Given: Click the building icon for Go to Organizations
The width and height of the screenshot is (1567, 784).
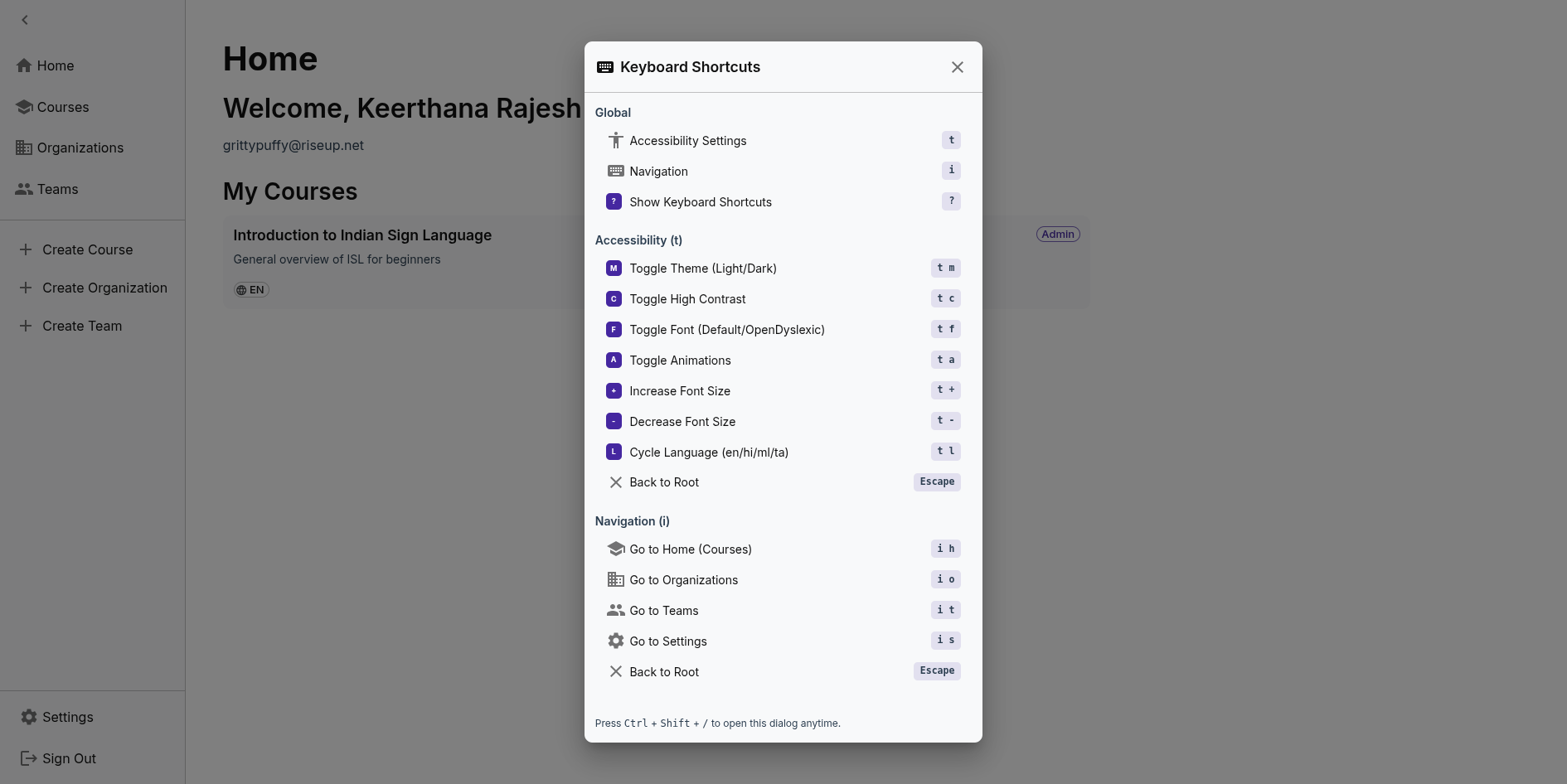Looking at the screenshot, I should click(x=615, y=579).
